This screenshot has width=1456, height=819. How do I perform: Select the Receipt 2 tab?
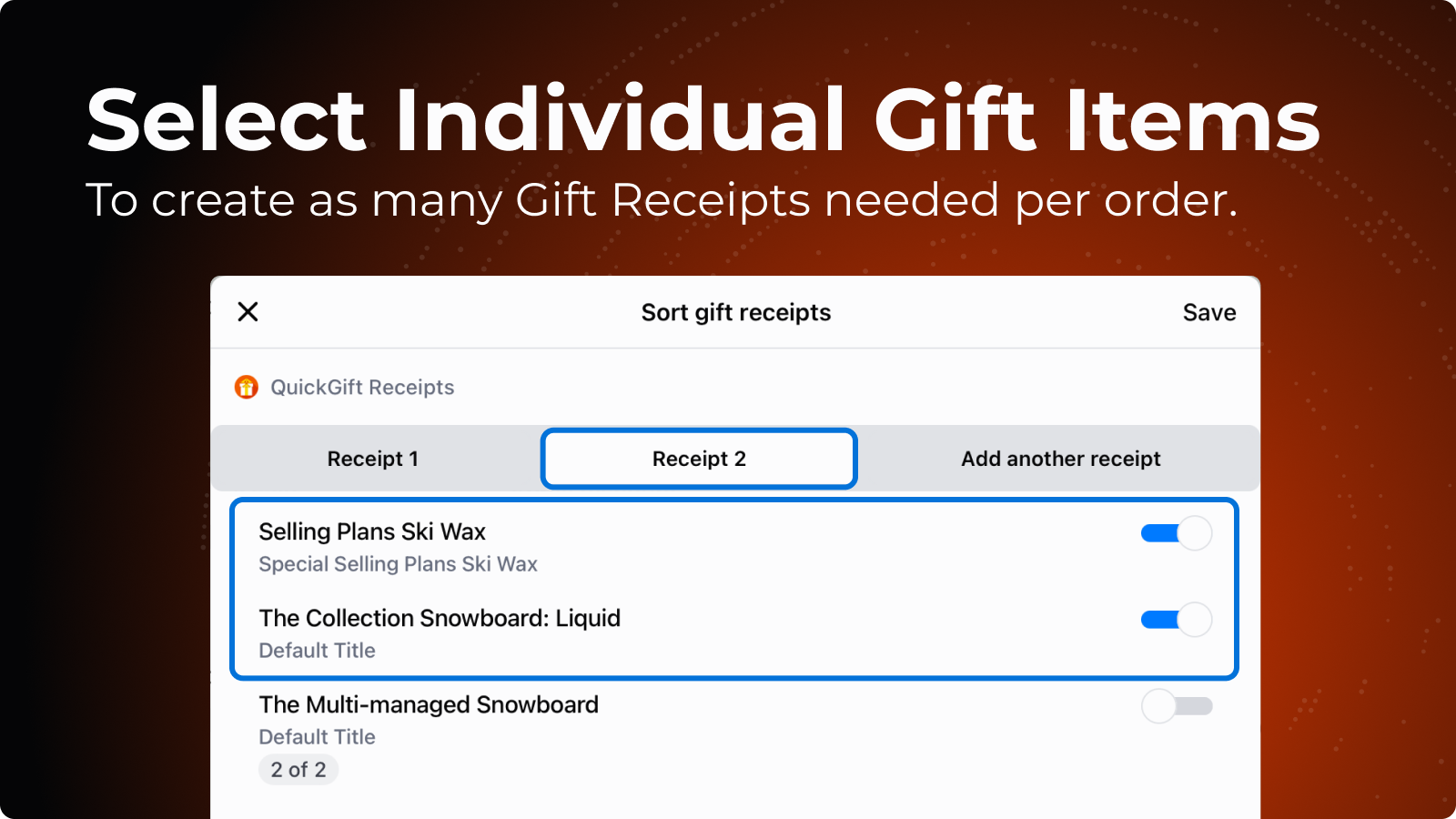699,459
